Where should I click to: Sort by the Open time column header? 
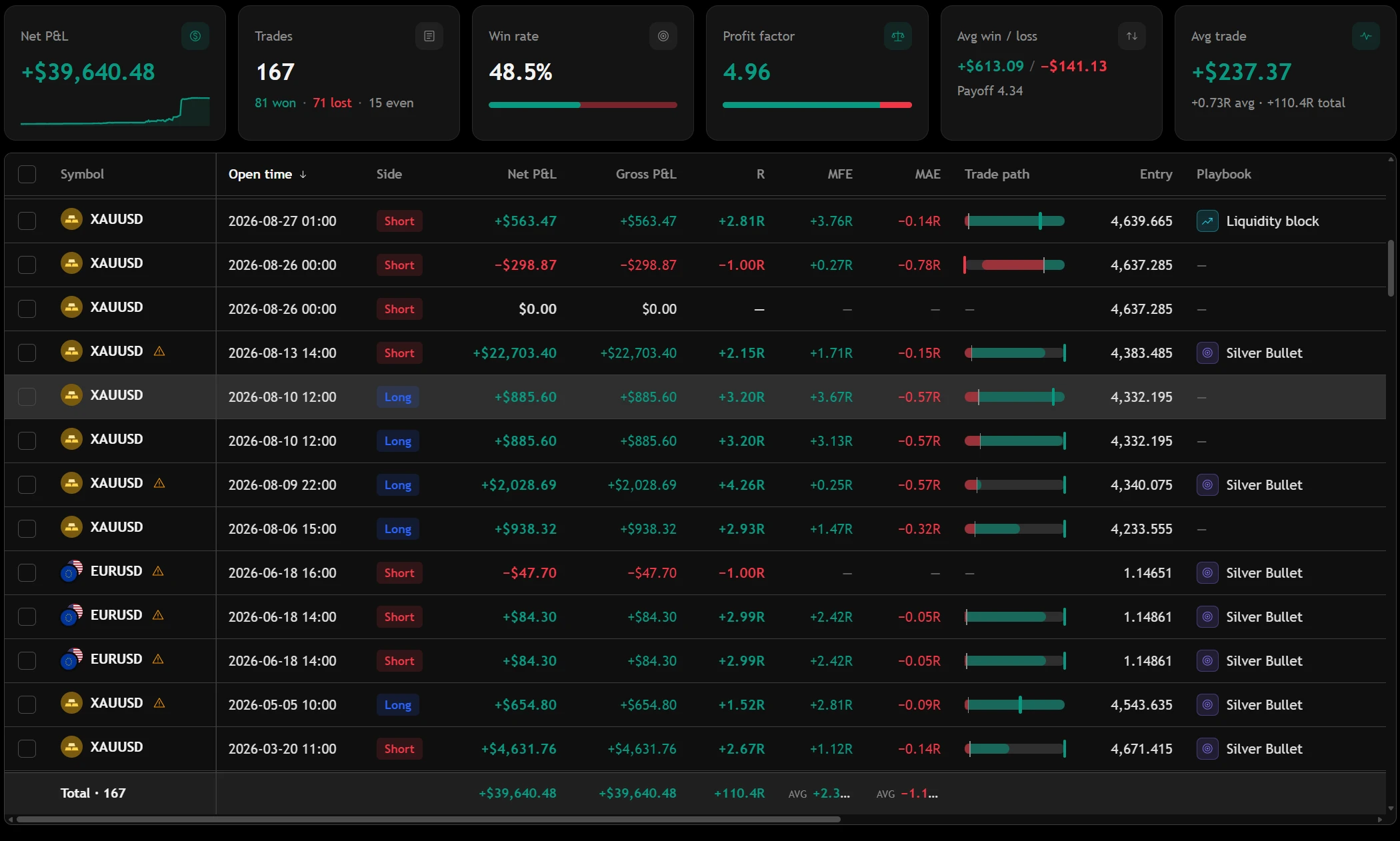[260, 174]
